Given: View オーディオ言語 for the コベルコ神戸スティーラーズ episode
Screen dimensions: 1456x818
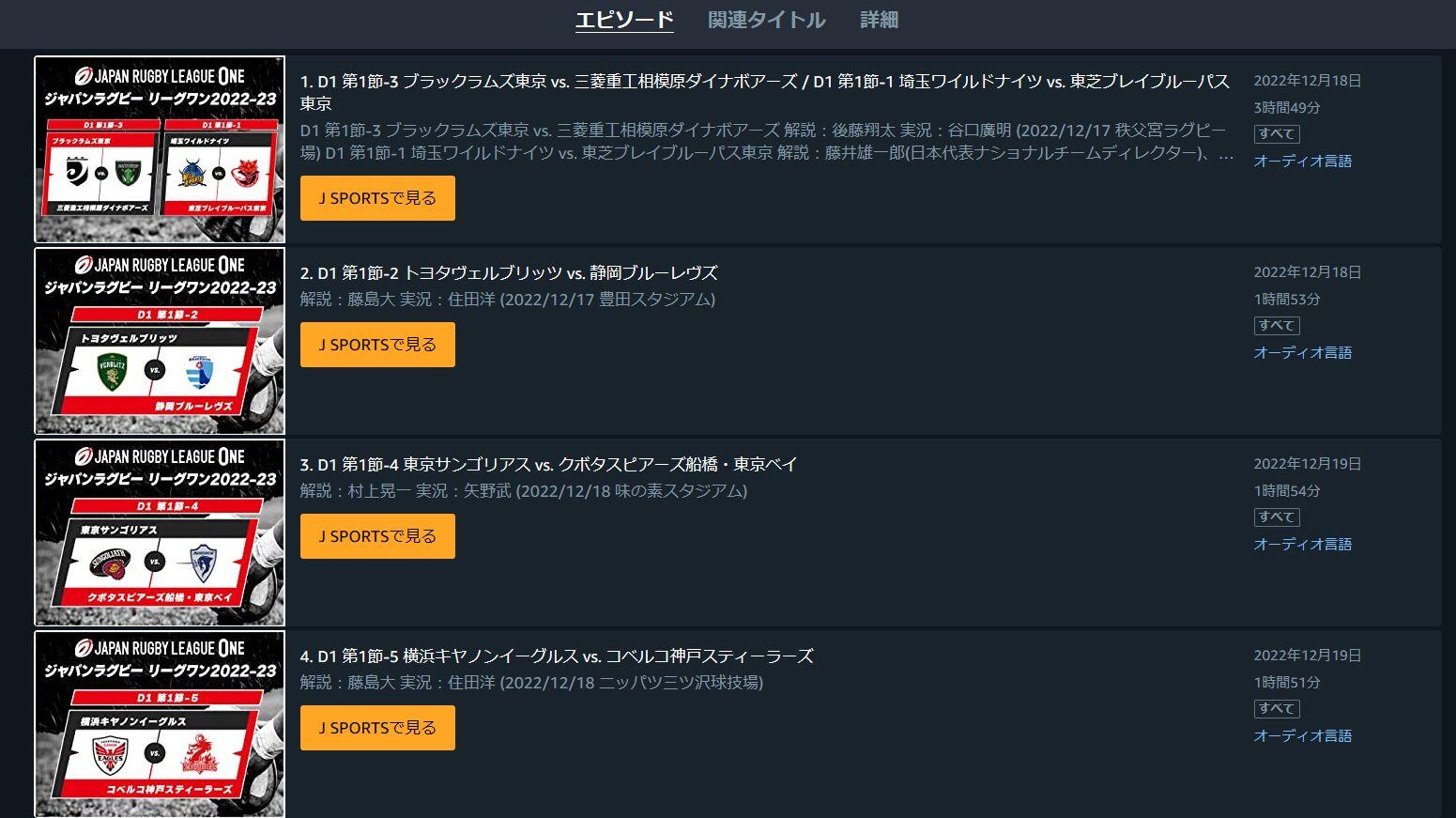Looking at the screenshot, I should point(1303,735).
